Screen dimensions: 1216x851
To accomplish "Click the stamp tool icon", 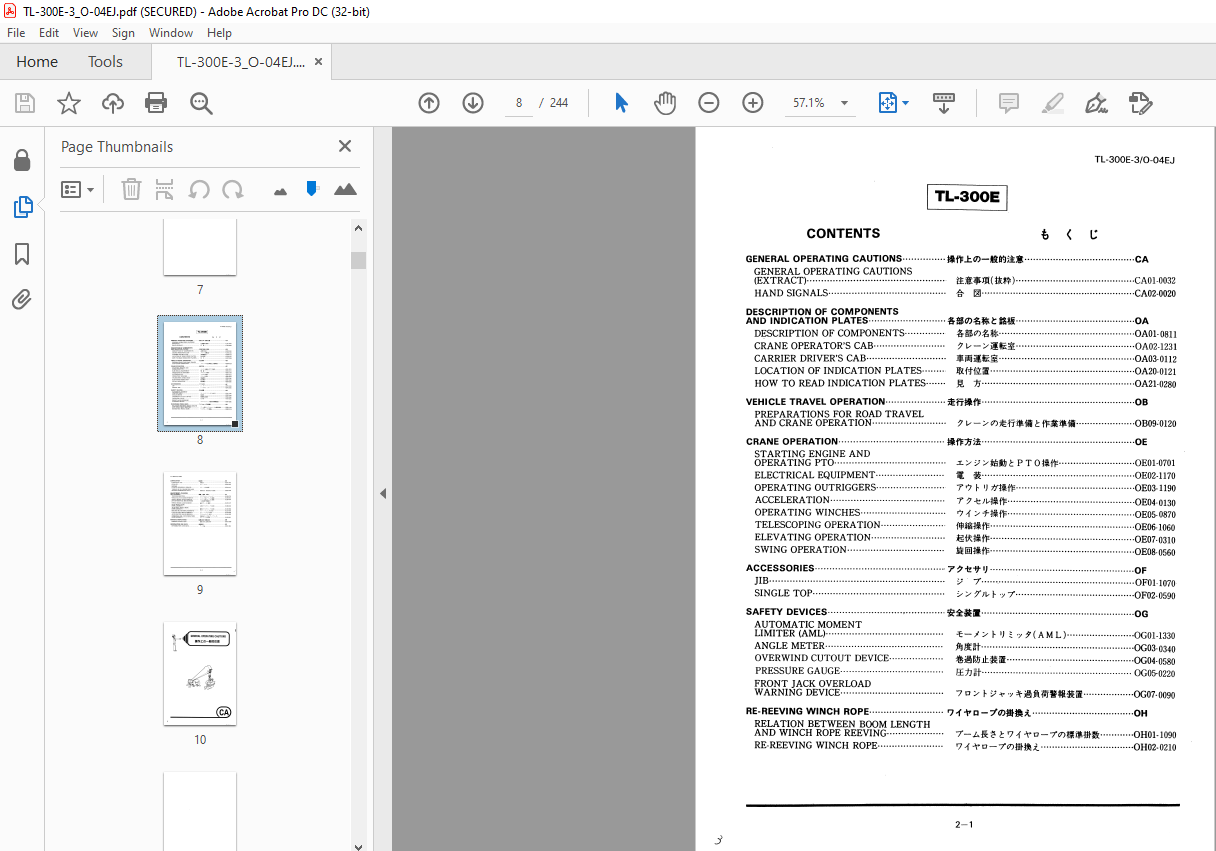I will [x=1140, y=103].
